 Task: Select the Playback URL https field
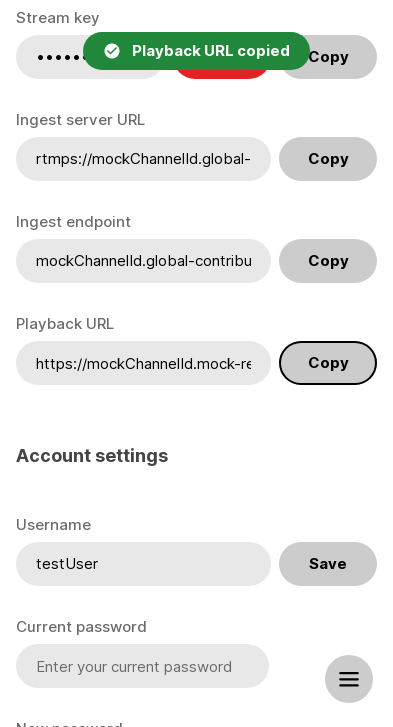pyautogui.click(x=143, y=363)
